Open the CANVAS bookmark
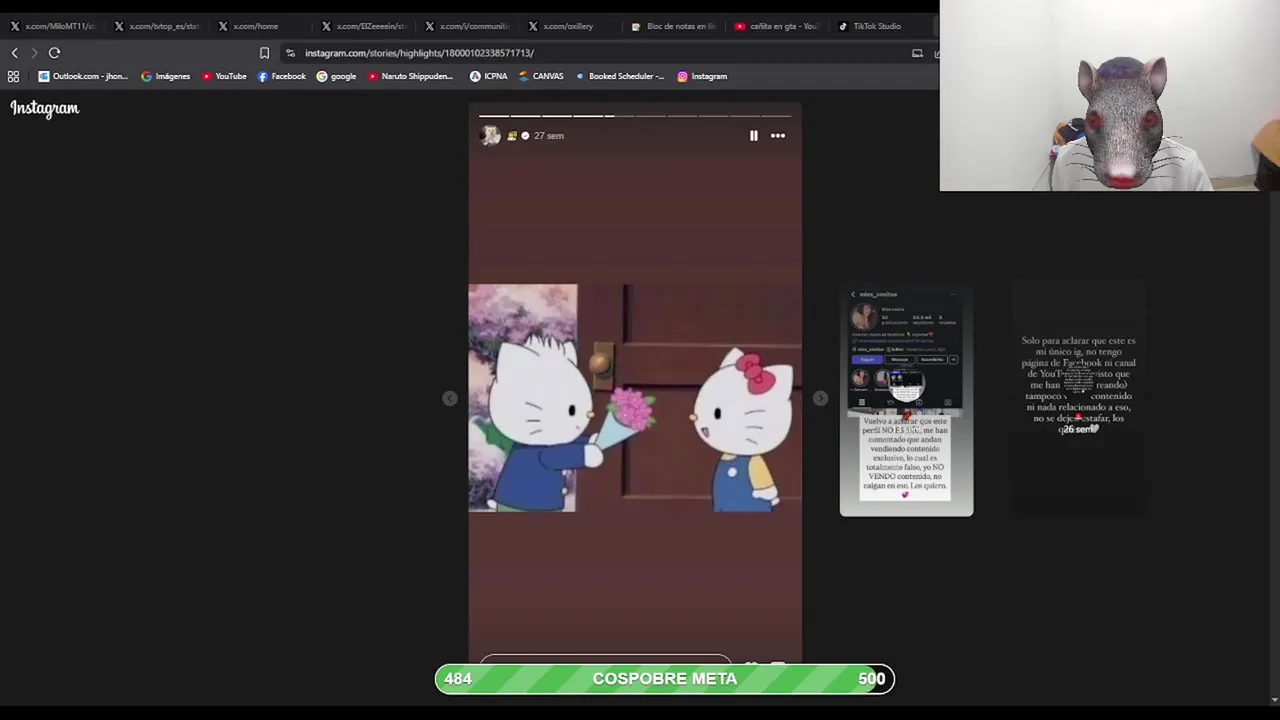 click(x=541, y=76)
